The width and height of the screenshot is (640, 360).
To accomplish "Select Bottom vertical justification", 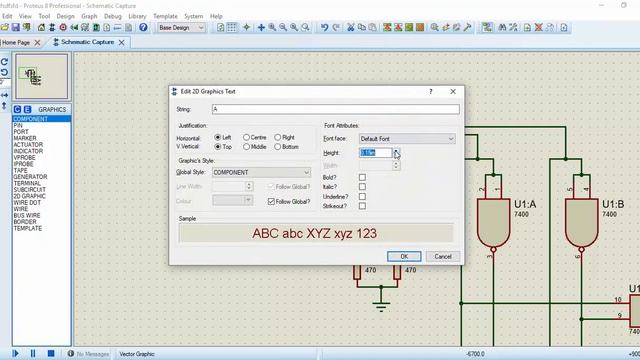I will click(x=278, y=147).
